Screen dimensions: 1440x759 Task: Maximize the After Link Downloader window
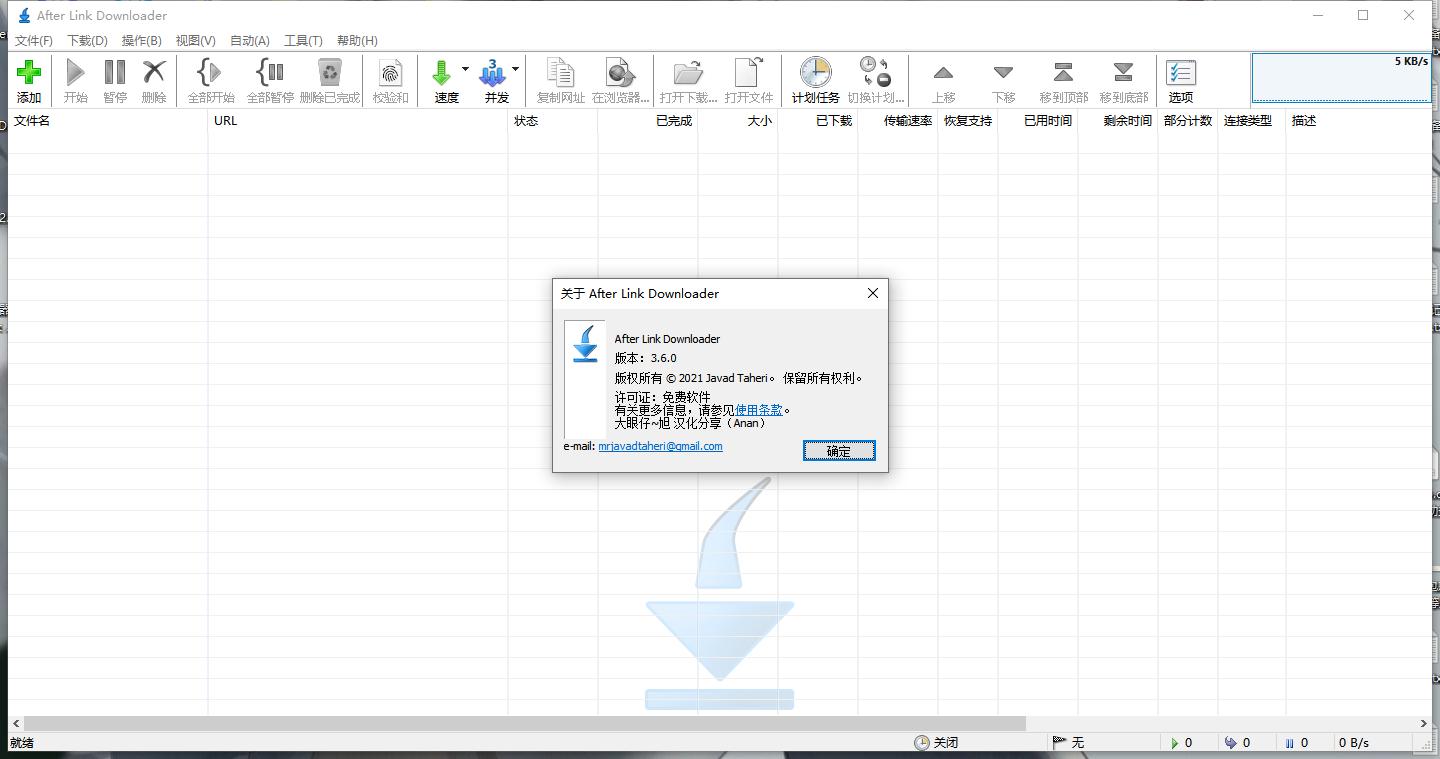(1363, 15)
